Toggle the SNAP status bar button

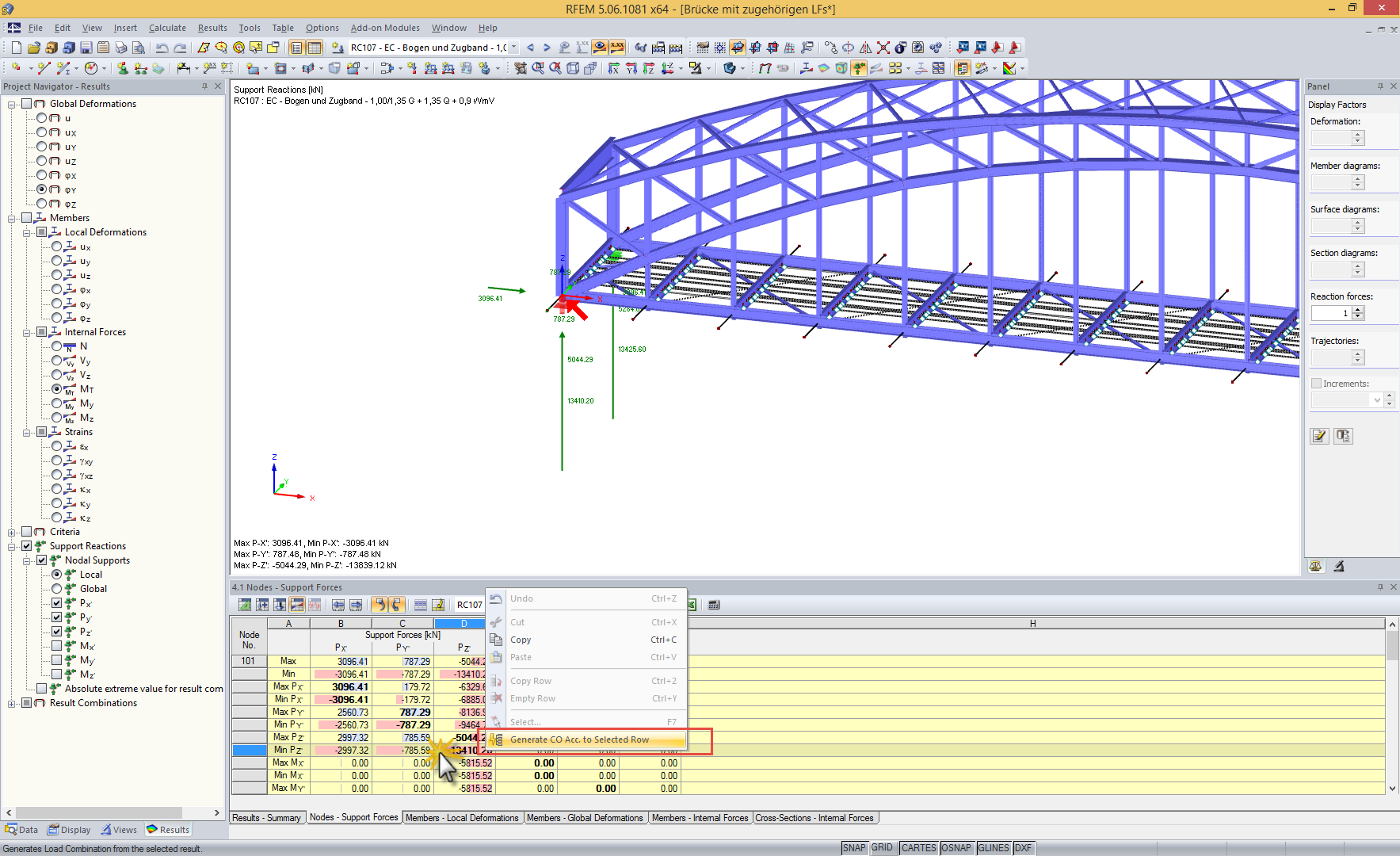854,848
